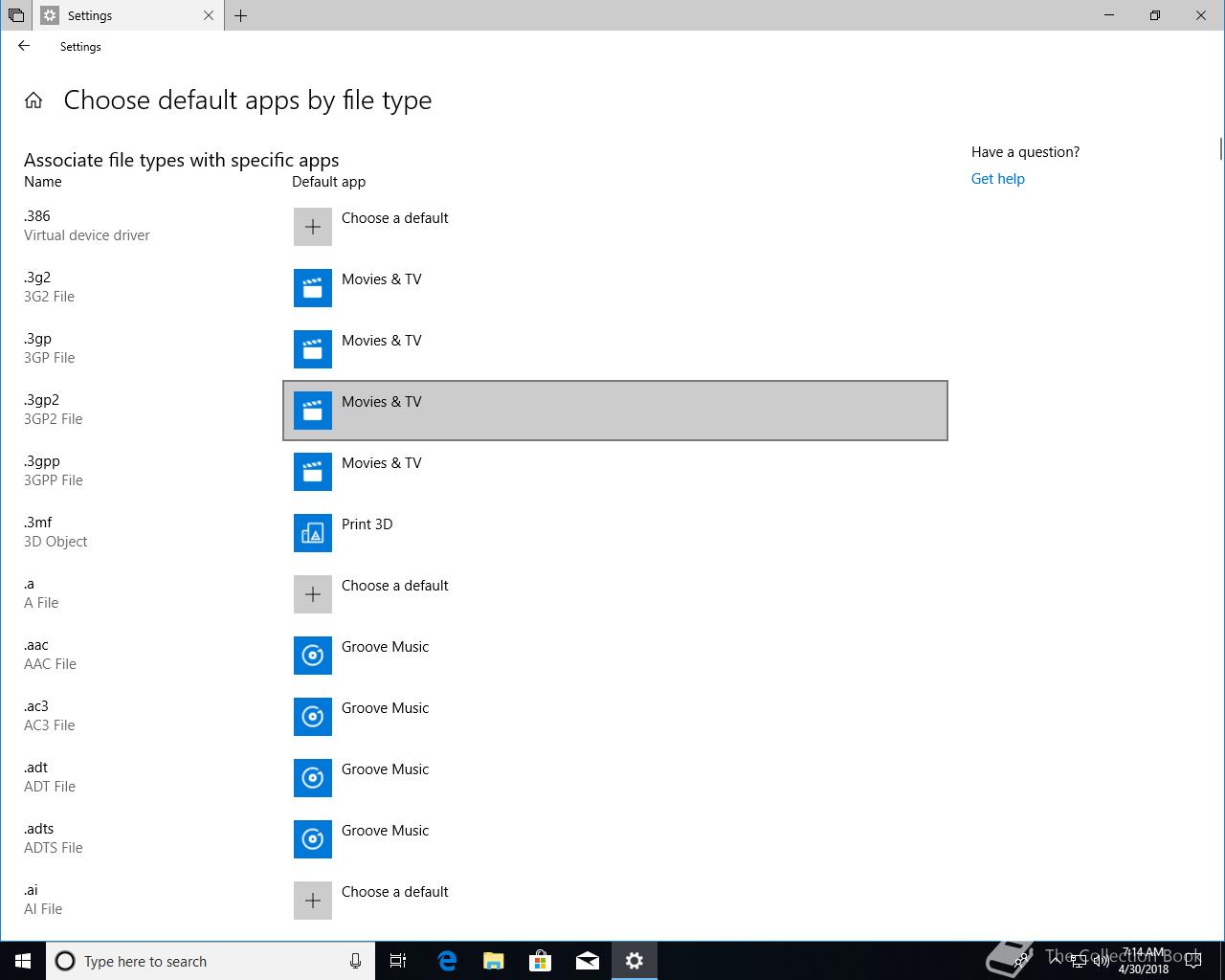Click 'Groove Music' label for .ac3
The image size is (1225, 980).
[386, 708]
